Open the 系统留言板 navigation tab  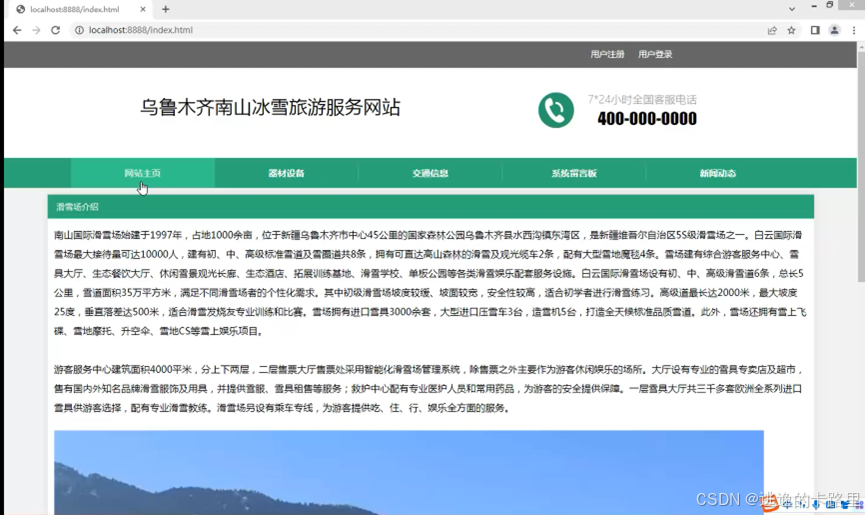pos(574,173)
